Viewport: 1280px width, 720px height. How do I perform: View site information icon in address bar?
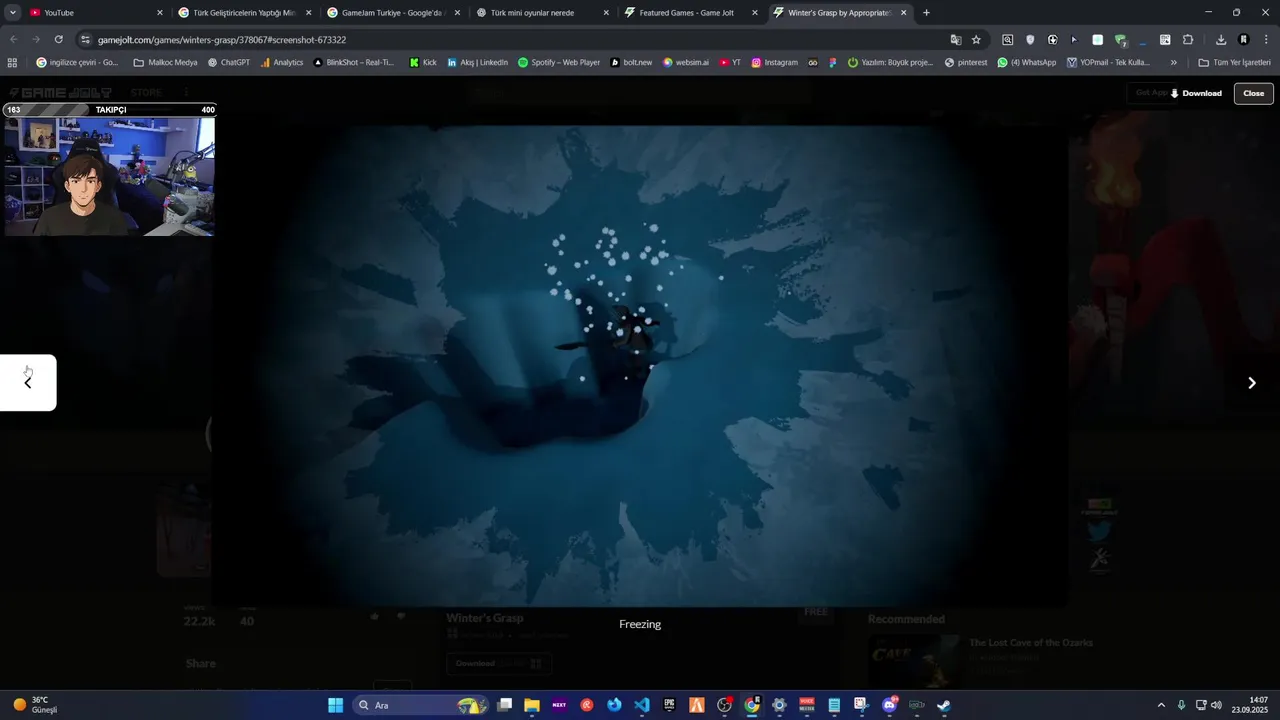pos(85,40)
